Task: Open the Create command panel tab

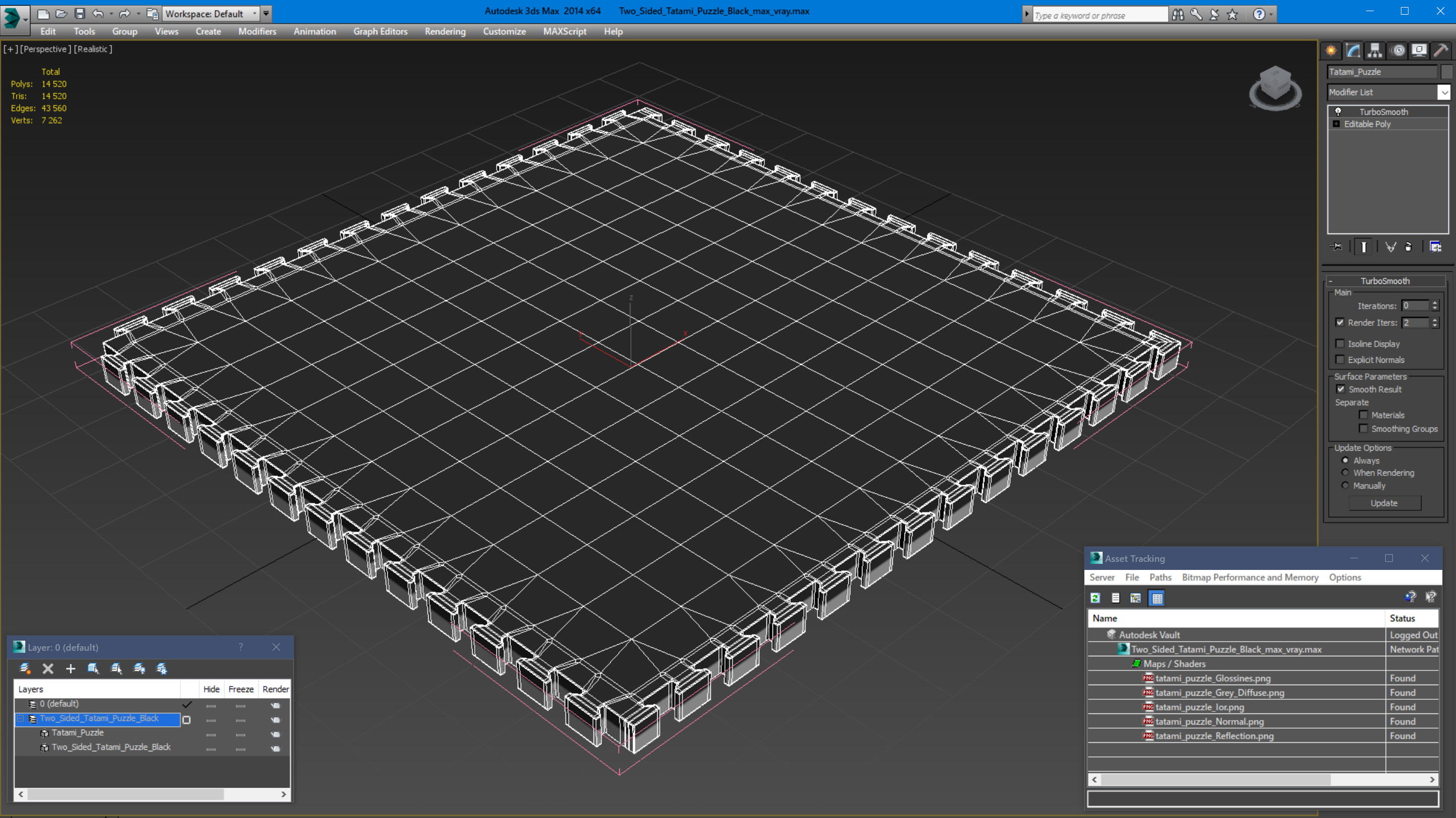Action: (1331, 51)
